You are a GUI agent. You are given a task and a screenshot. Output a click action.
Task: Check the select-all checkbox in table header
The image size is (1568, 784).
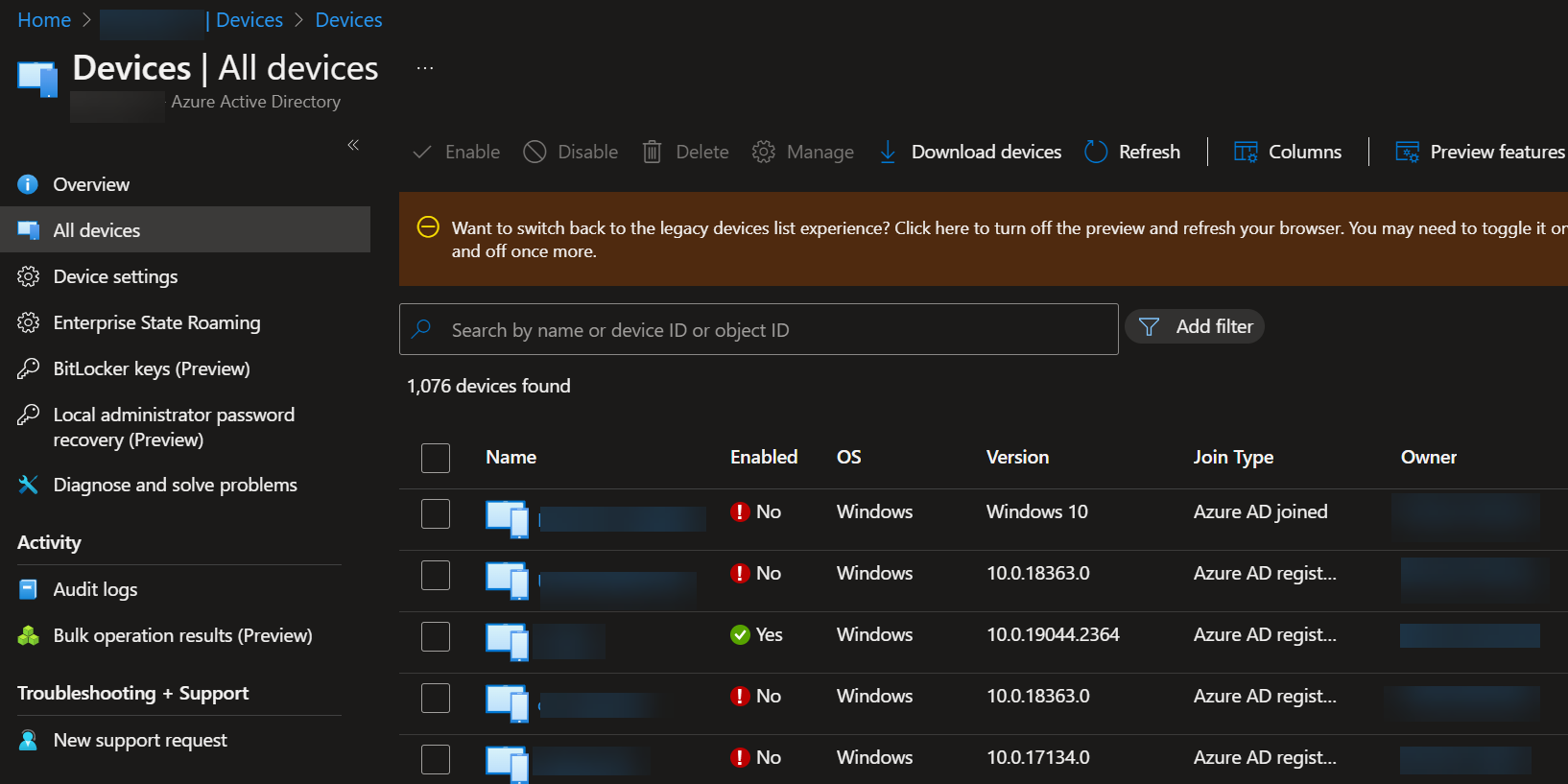coord(436,458)
